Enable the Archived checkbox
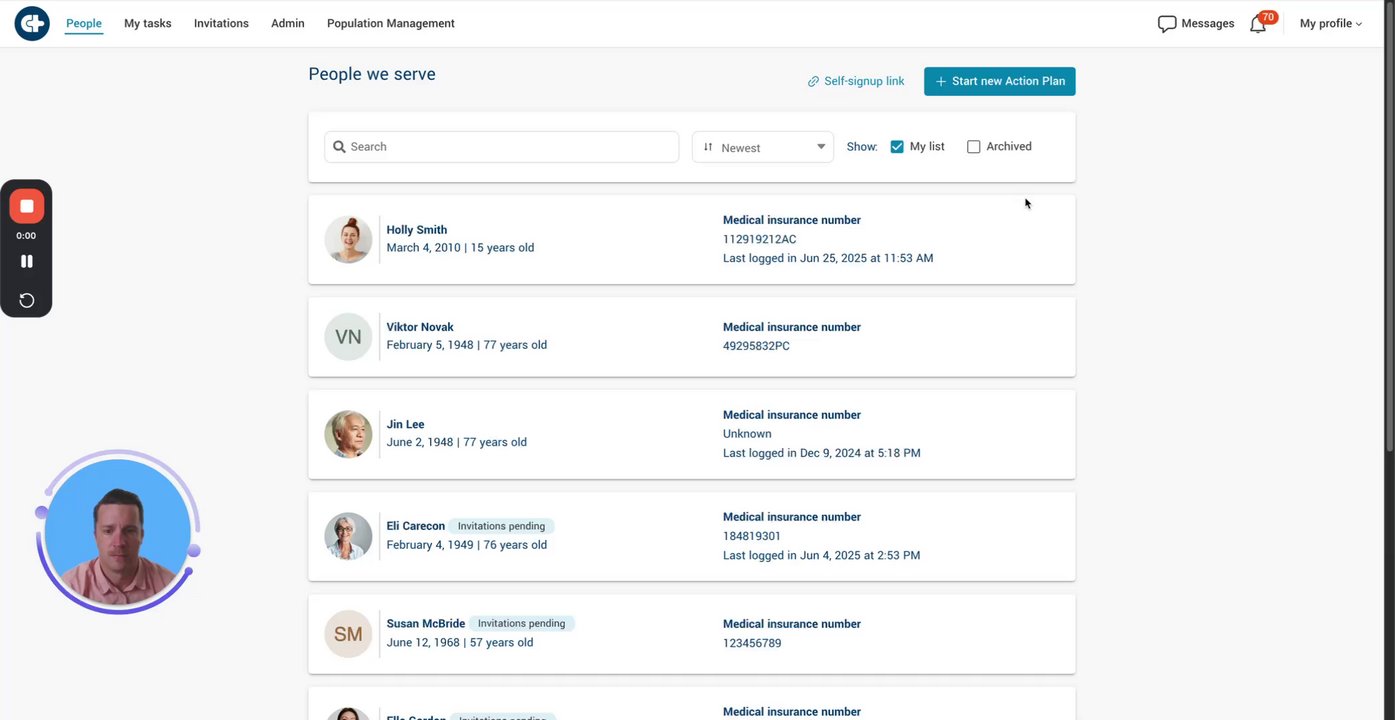Screen dimensions: 1395x720 pyautogui.click(x=973, y=147)
